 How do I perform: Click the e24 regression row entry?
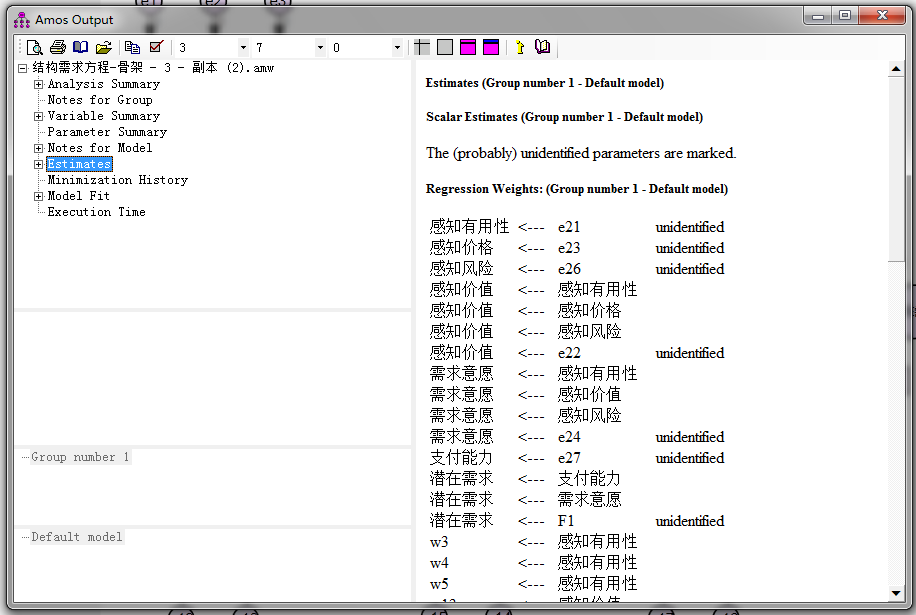(x=569, y=437)
